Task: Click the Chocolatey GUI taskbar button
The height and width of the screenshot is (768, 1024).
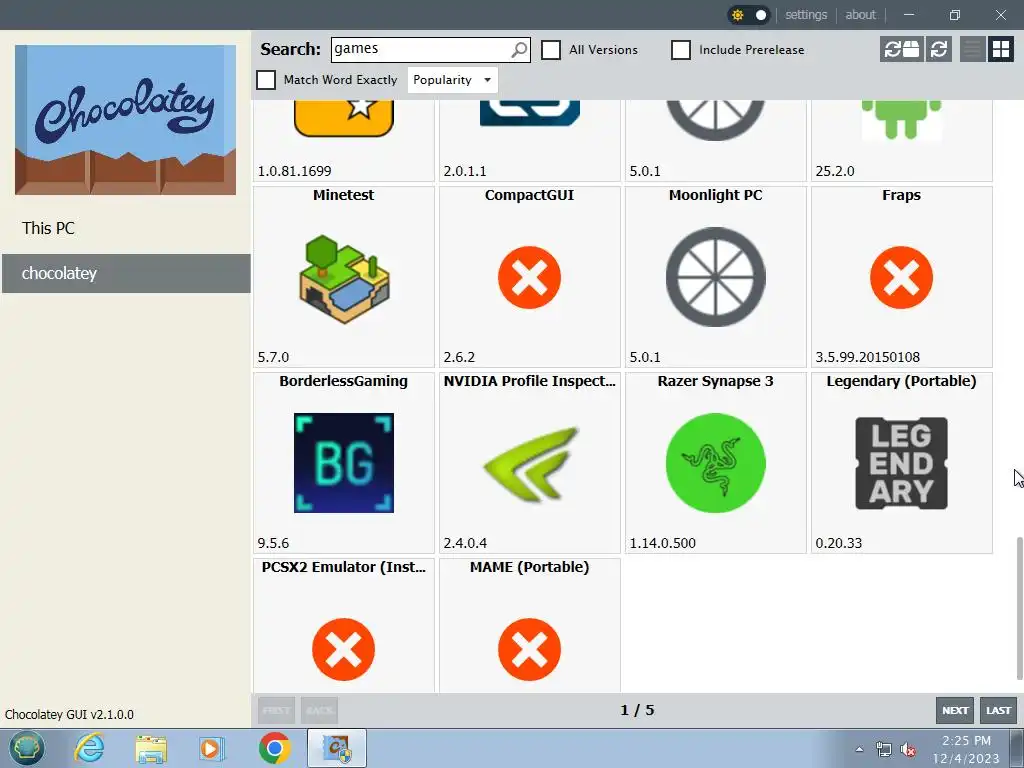Action: point(337,748)
